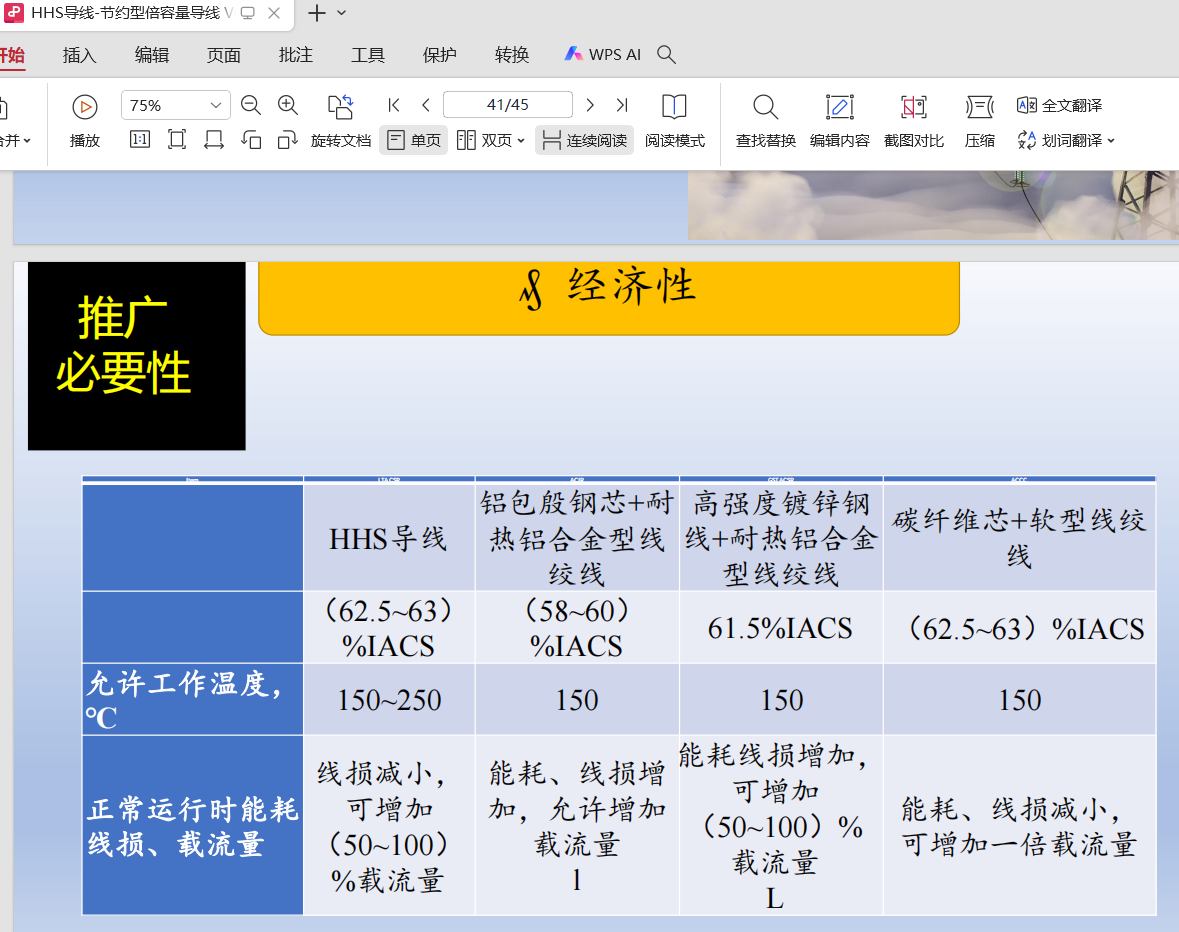Open 查找替换 find and replace

765,107
